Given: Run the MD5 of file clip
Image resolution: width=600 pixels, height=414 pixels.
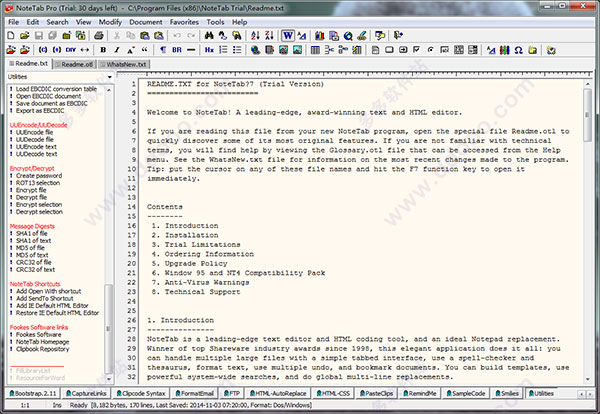Looking at the screenshot, I should point(30,248).
